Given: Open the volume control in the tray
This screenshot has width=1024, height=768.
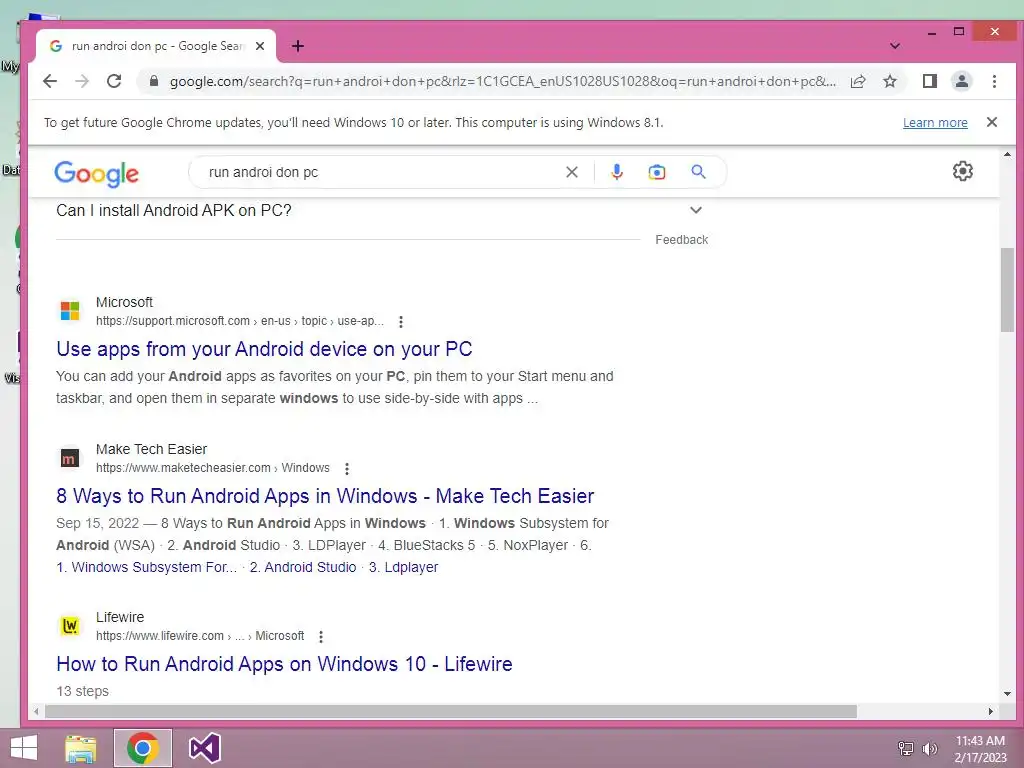Looking at the screenshot, I should click(x=929, y=748).
